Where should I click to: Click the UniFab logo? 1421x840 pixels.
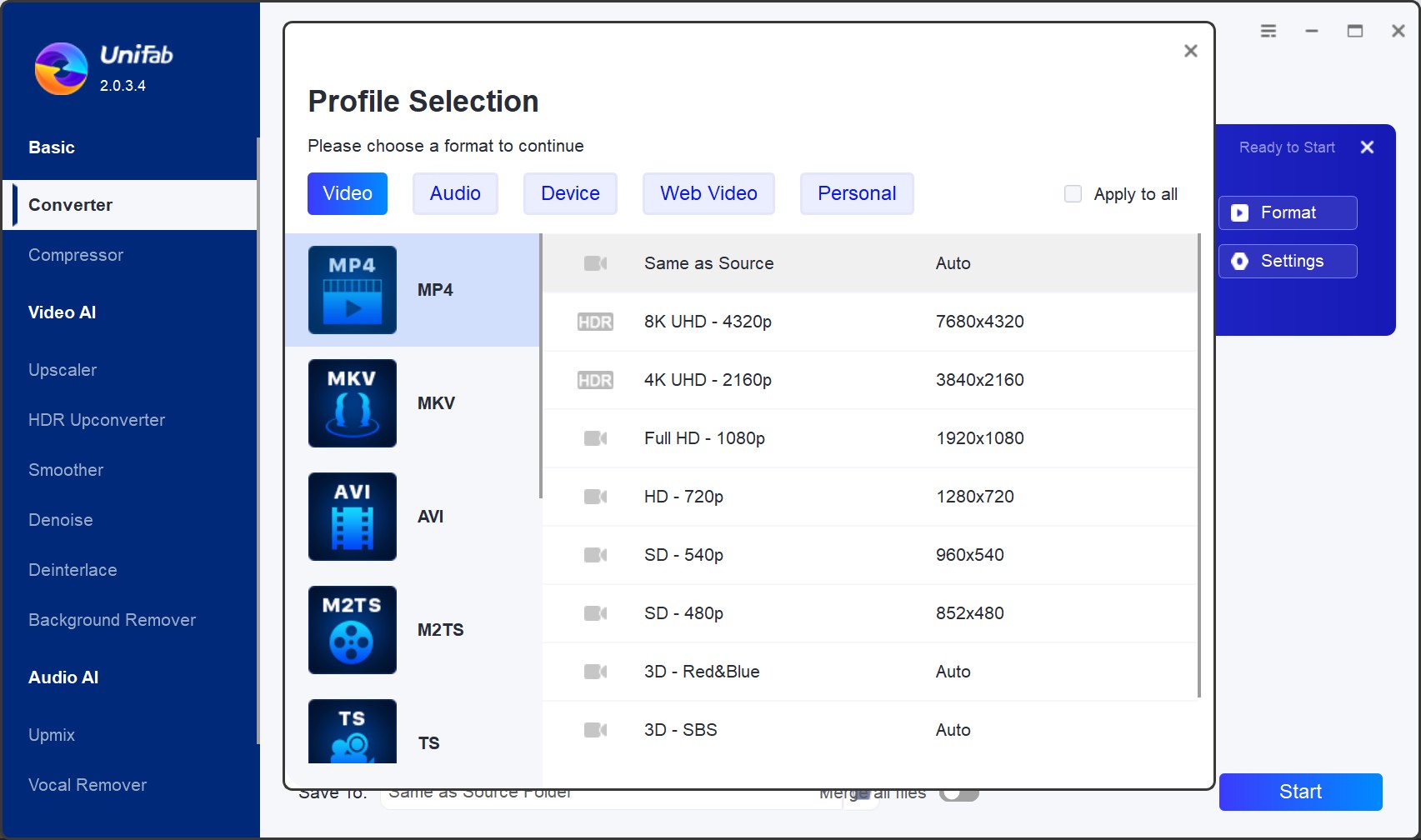(x=61, y=68)
